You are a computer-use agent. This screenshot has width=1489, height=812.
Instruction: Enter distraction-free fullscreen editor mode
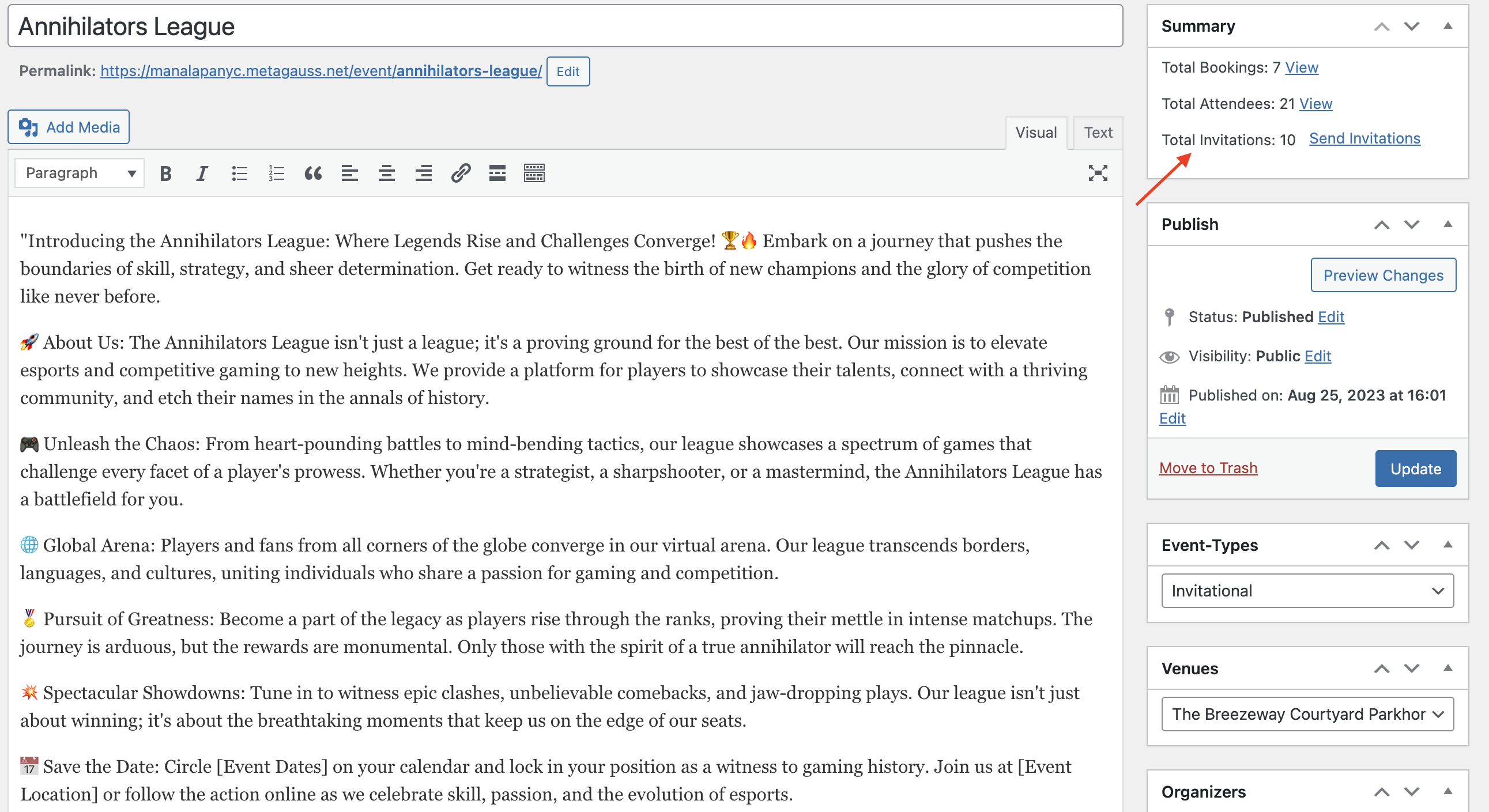1097,173
